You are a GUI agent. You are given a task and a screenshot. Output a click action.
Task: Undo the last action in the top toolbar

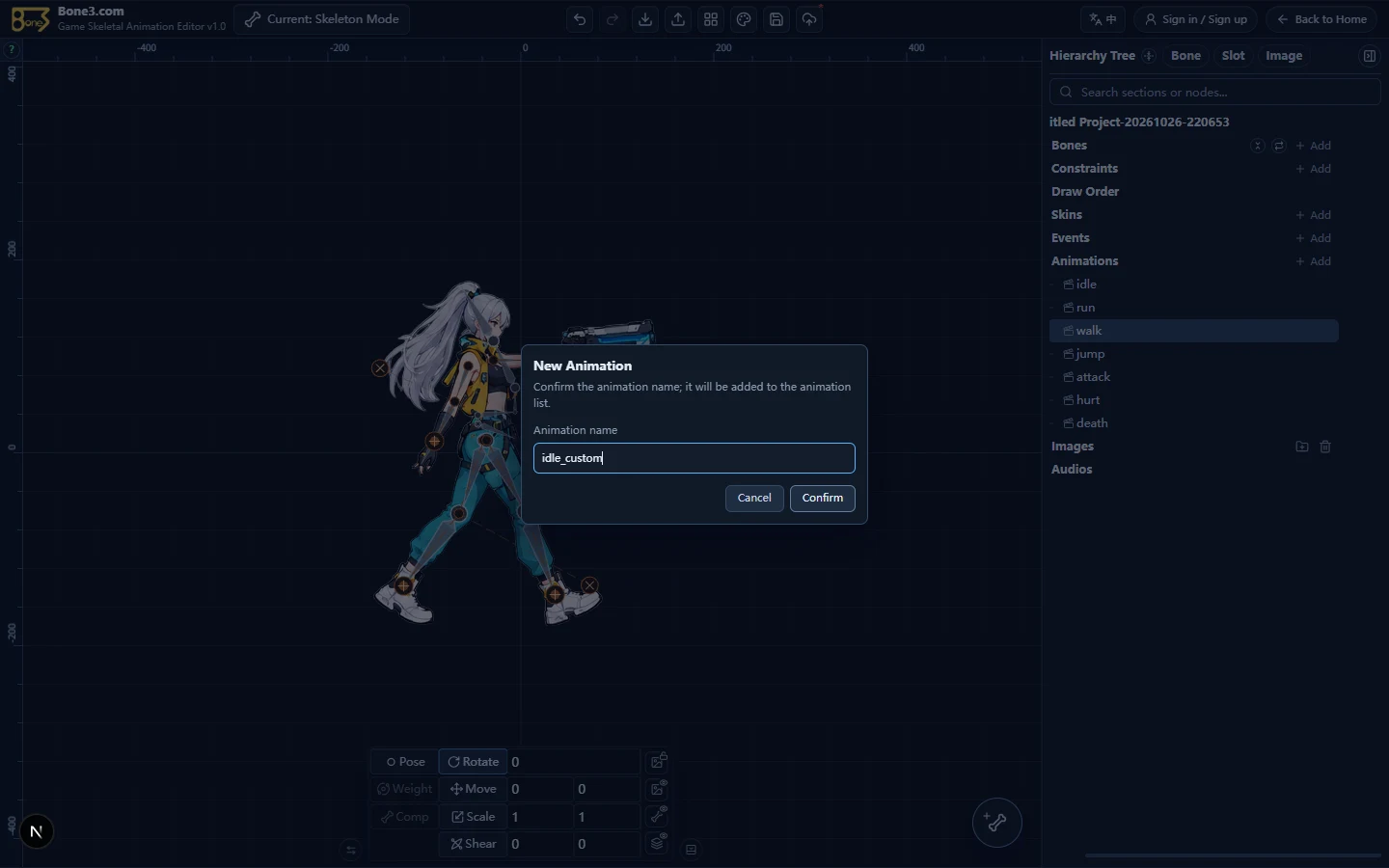coord(580,19)
